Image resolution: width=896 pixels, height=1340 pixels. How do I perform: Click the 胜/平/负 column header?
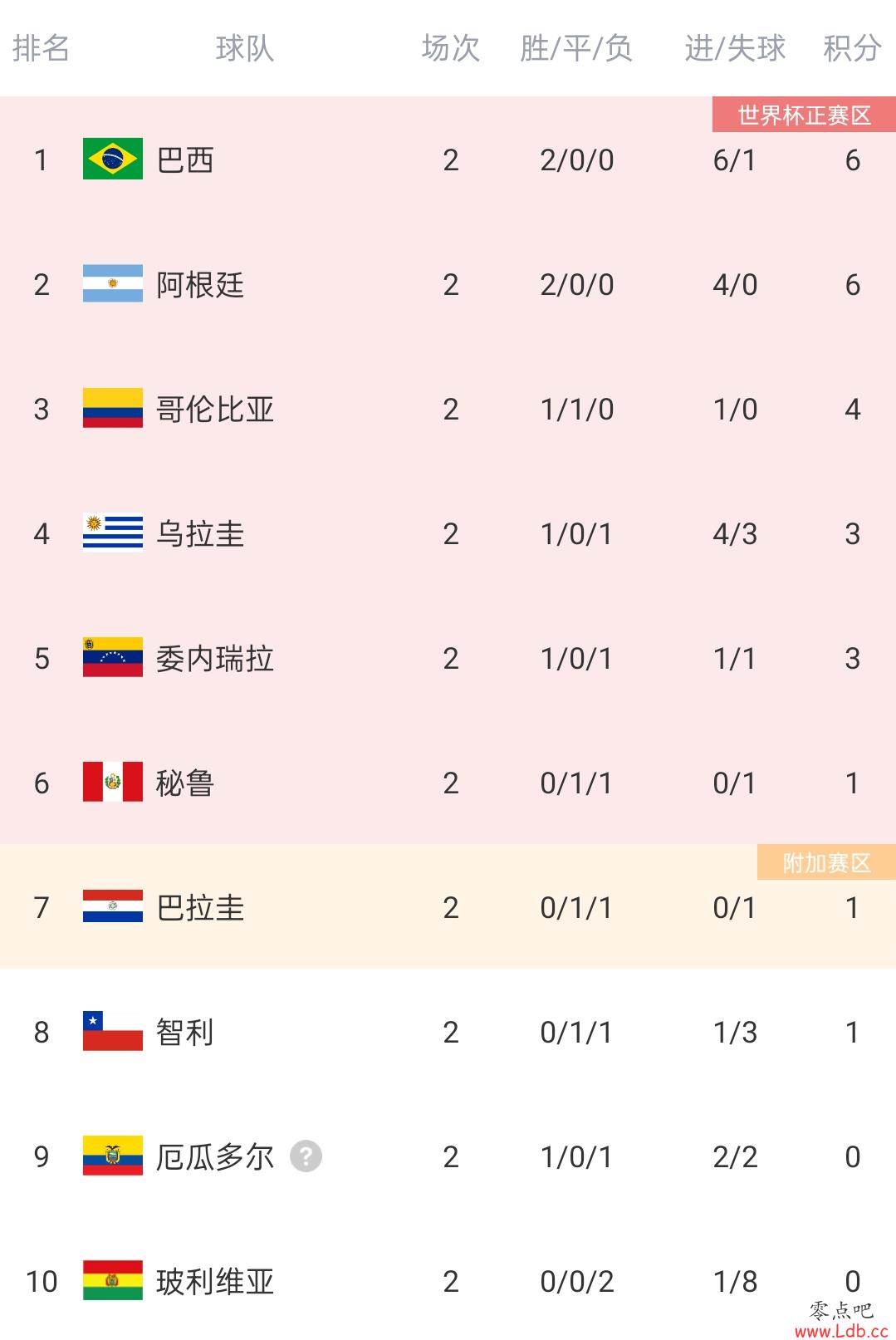pos(576,48)
